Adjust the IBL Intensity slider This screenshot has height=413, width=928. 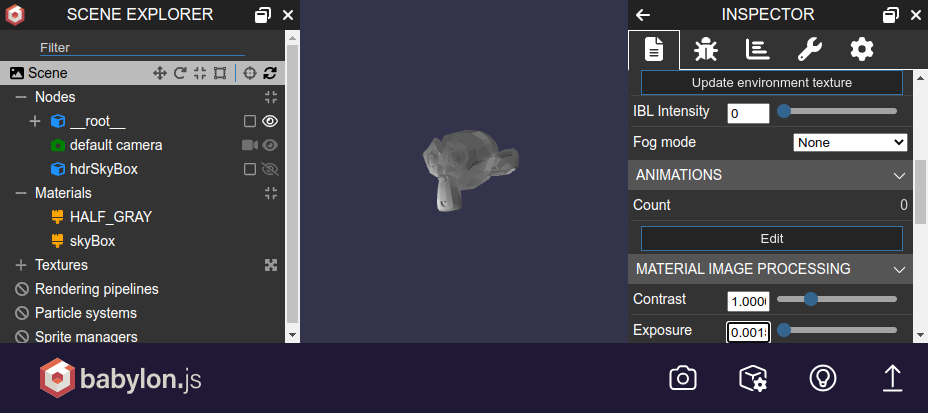837,111
